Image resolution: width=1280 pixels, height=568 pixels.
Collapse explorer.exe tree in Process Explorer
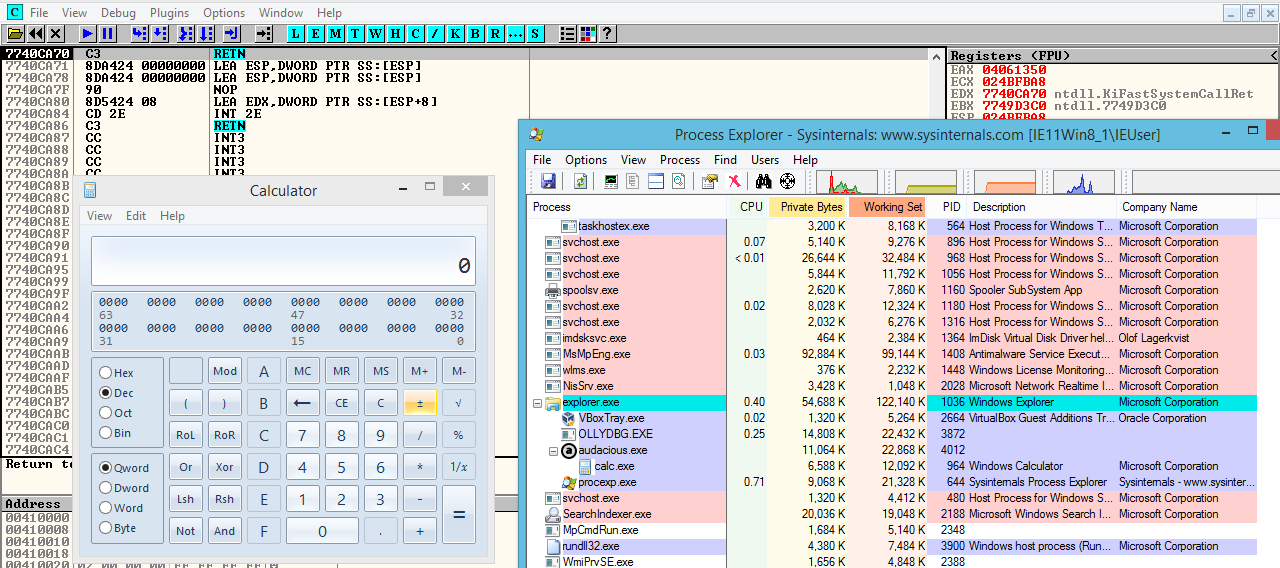[x=537, y=402]
